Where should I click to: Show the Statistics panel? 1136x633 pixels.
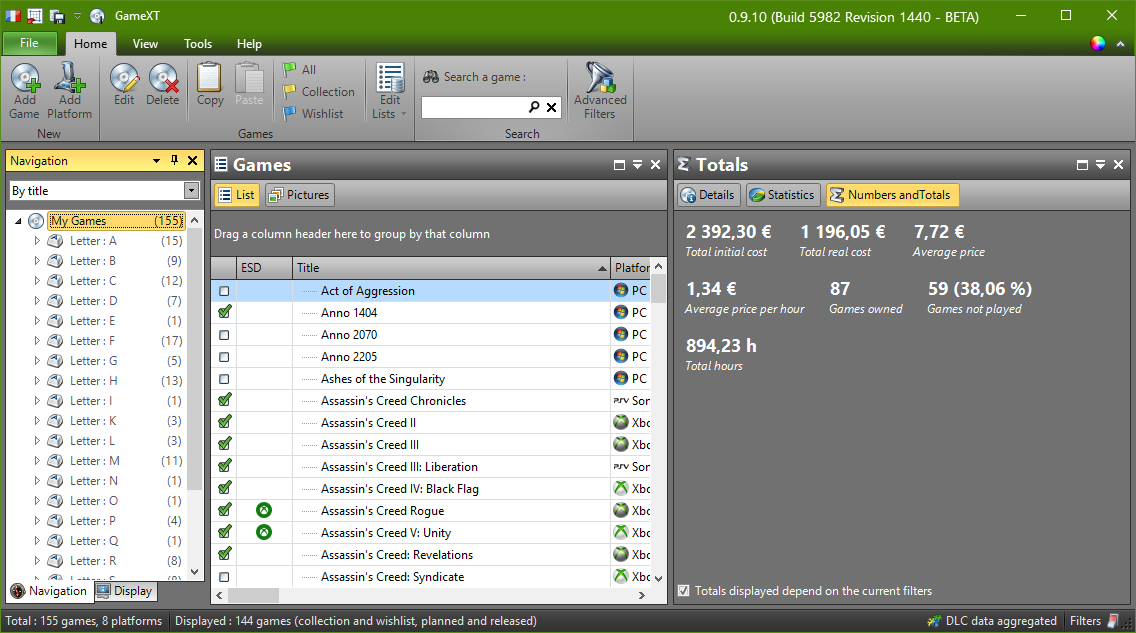pos(782,195)
